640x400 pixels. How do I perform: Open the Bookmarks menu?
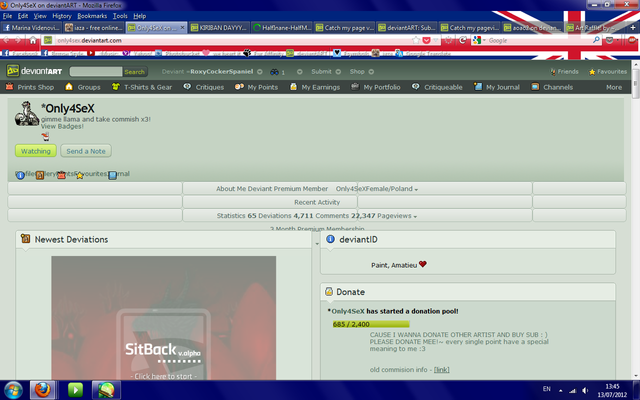(92, 16)
